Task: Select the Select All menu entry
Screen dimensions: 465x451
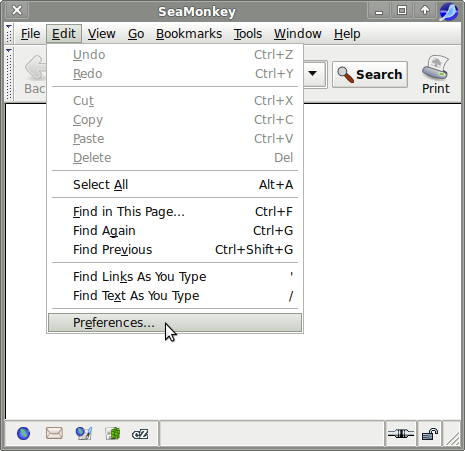Action: (175, 185)
